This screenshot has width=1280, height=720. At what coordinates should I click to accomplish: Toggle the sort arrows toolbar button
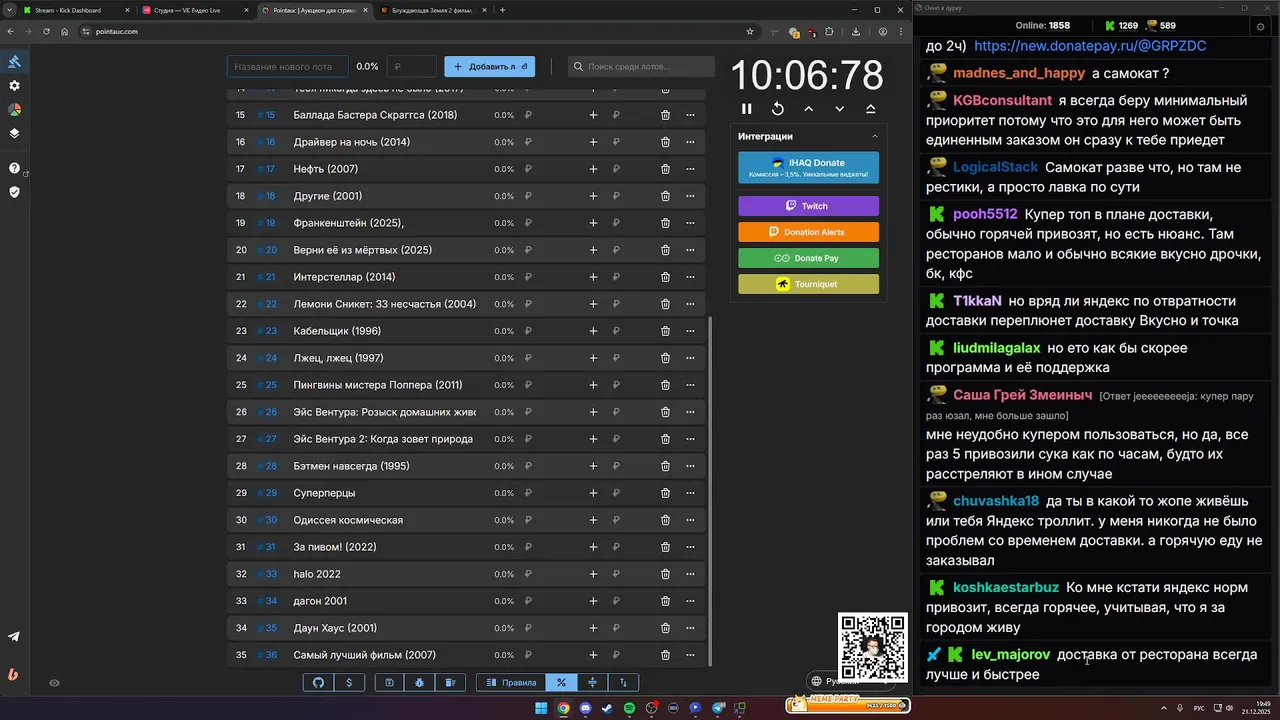(x=623, y=683)
